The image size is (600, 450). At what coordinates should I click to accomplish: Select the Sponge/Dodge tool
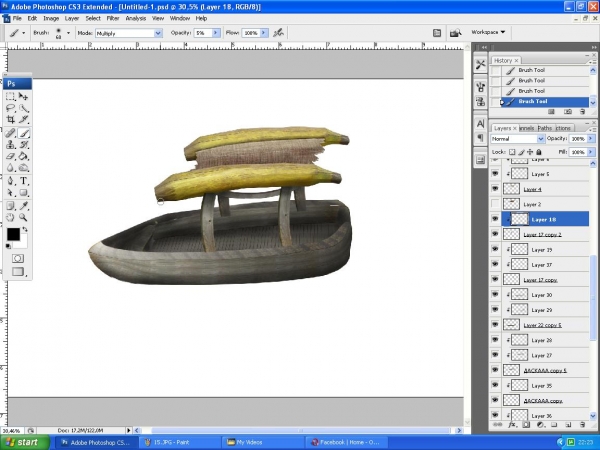(23, 168)
